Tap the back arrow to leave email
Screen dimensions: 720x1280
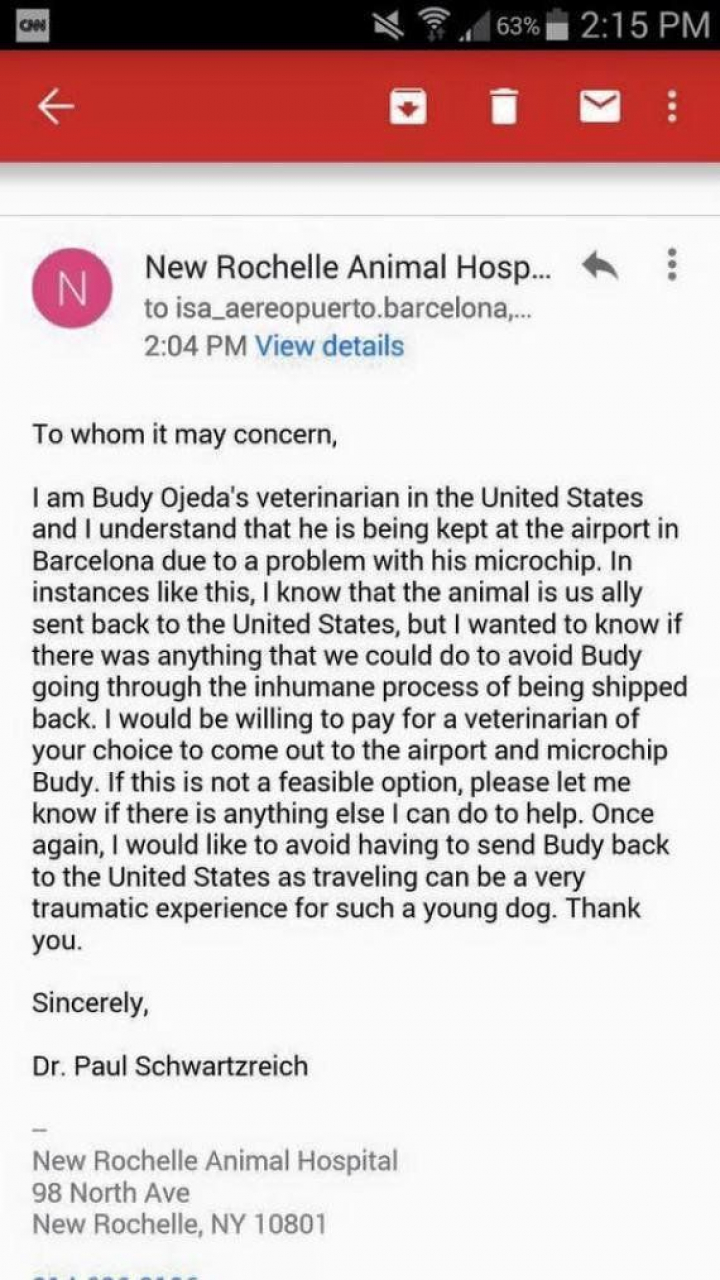(56, 107)
